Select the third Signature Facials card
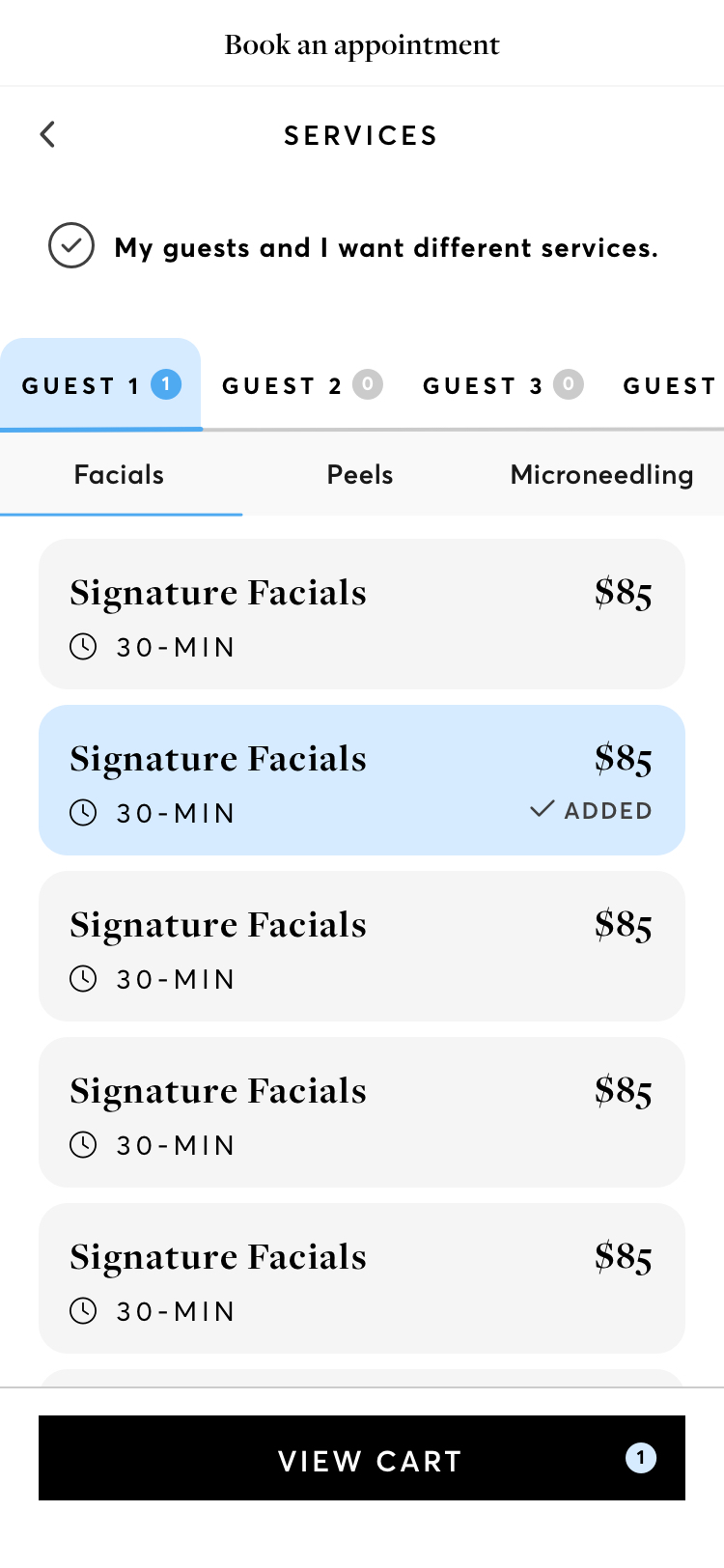This screenshot has width=724, height=1568. [x=362, y=946]
